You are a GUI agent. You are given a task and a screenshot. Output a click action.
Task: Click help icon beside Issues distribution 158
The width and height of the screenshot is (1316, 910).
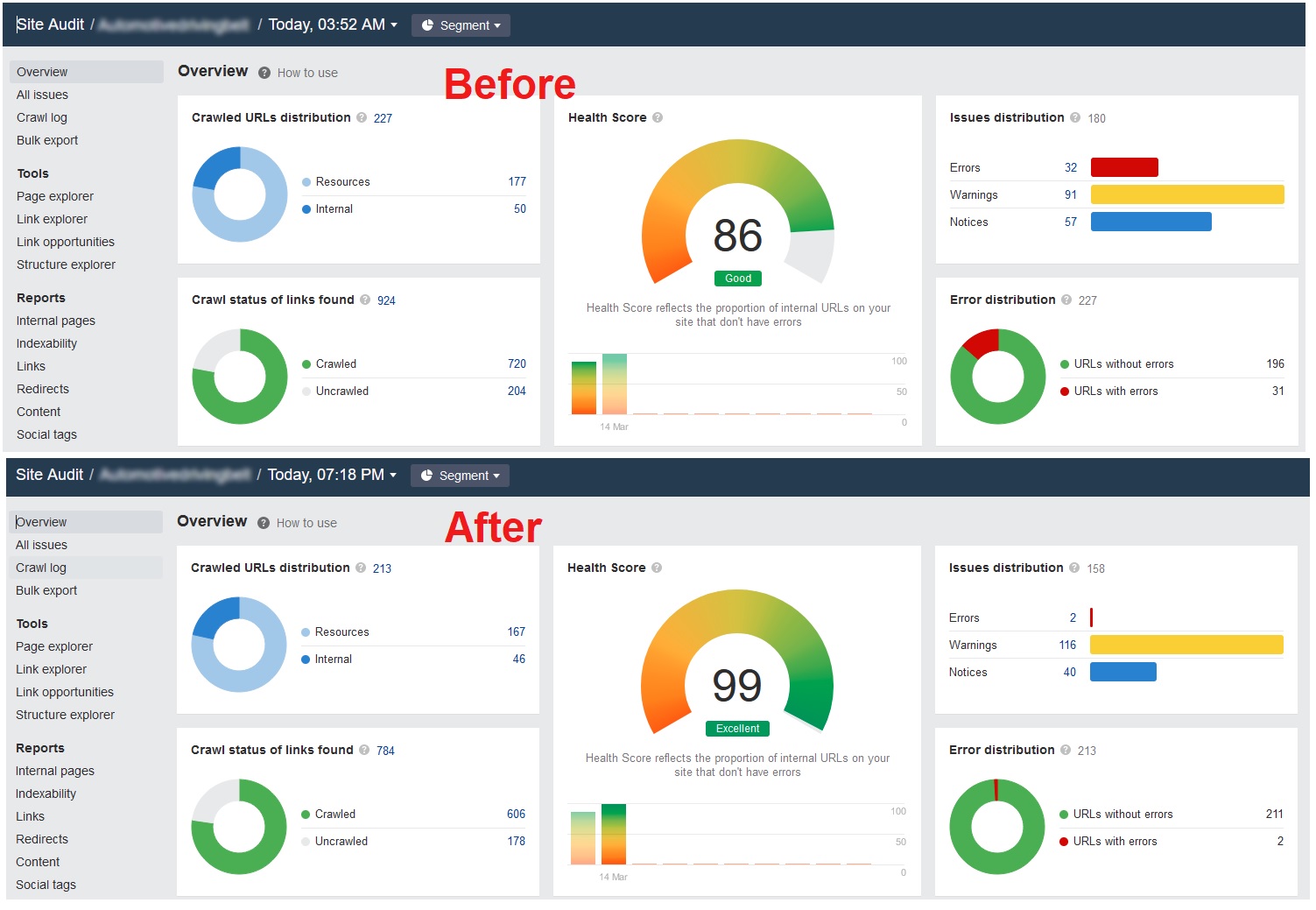click(x=1074, y=568)
